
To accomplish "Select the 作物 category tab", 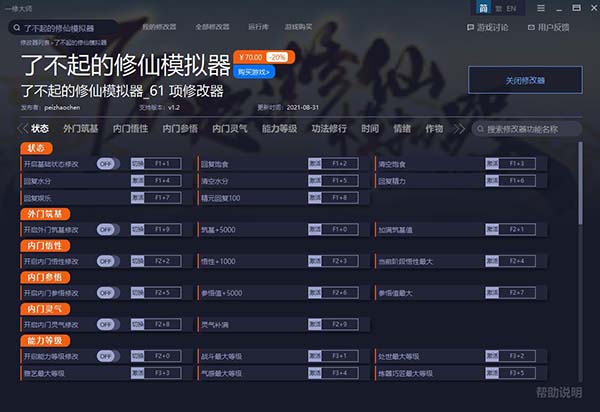I will coord(434,129).
